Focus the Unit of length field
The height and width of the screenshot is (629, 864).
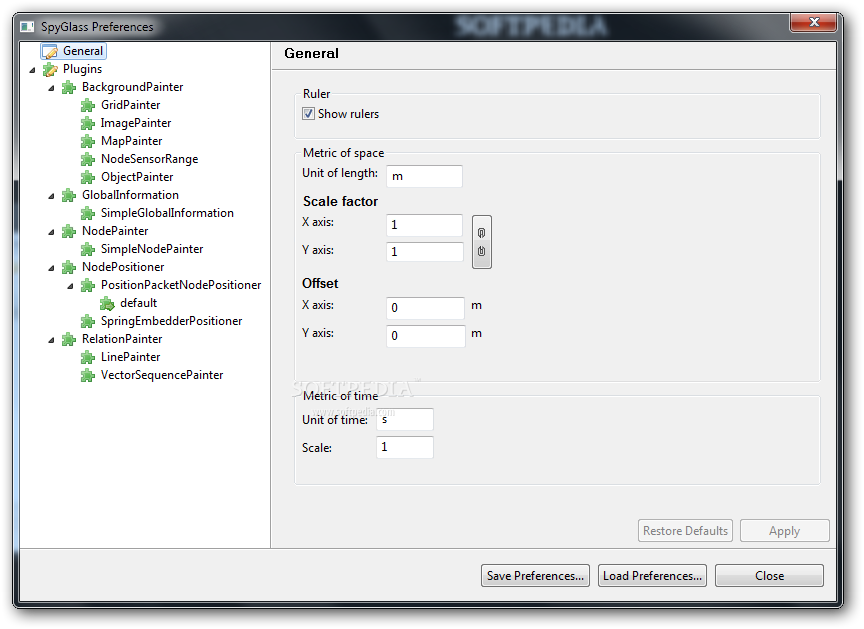(424, 176)
